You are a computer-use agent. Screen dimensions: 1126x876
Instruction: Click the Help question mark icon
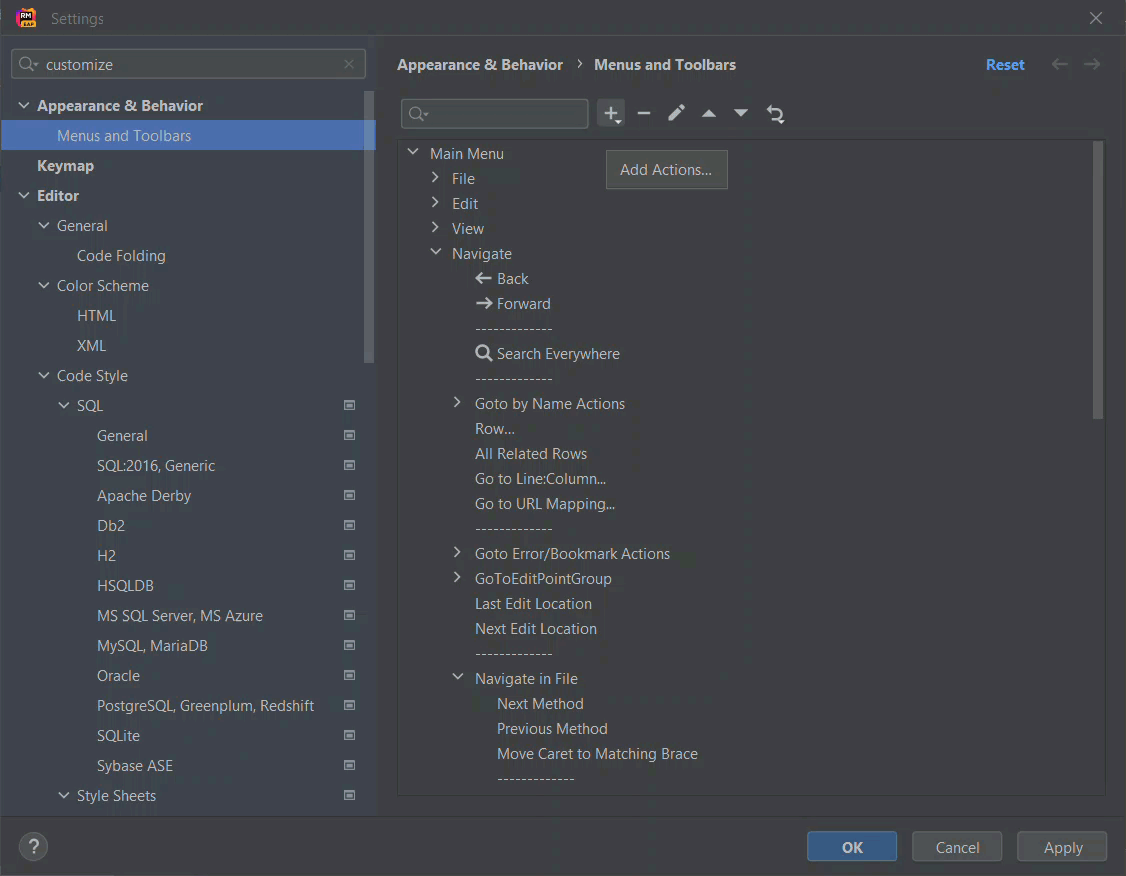point(33,846)
